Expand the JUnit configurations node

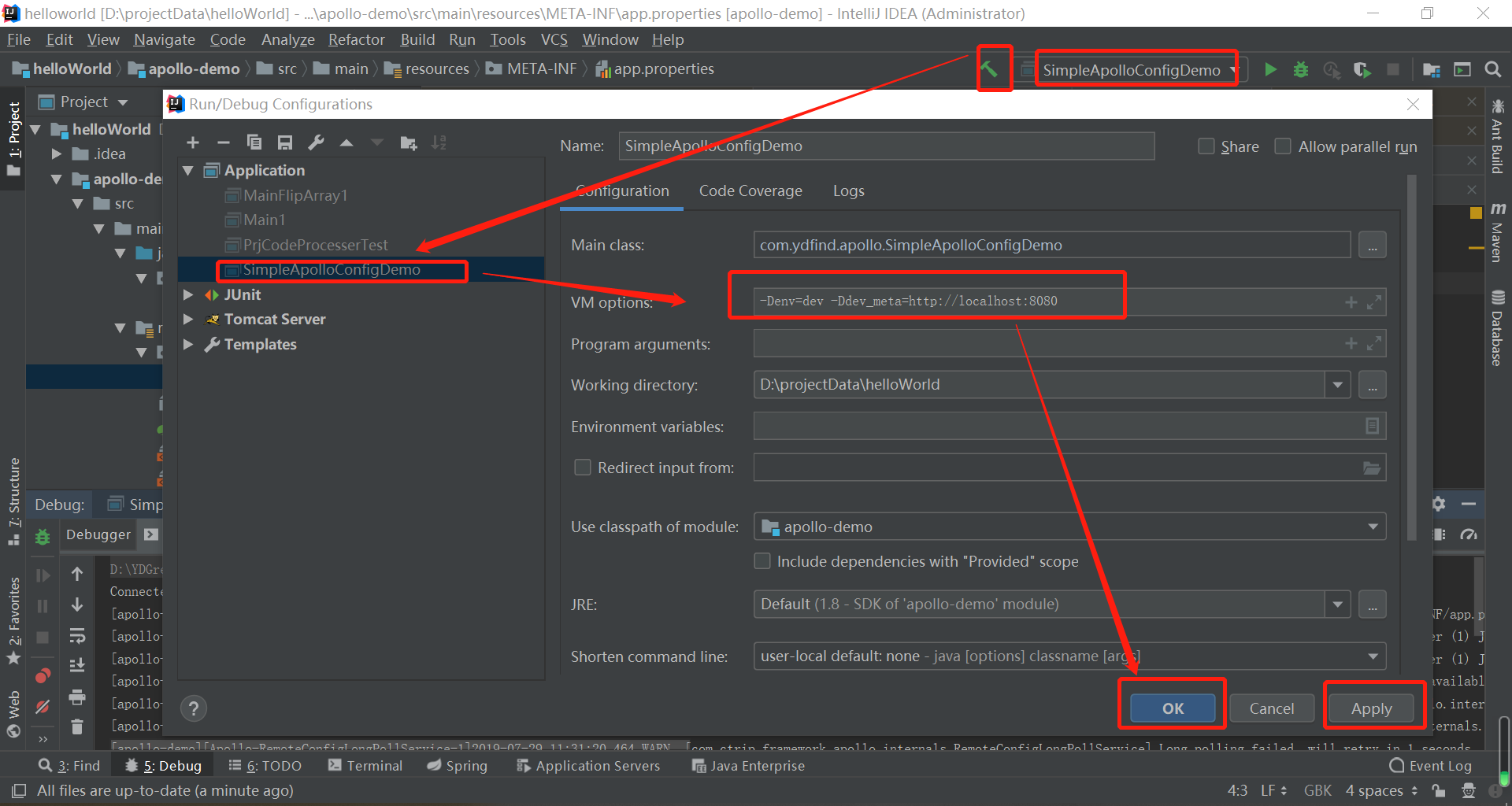click(x=188, y=294)
